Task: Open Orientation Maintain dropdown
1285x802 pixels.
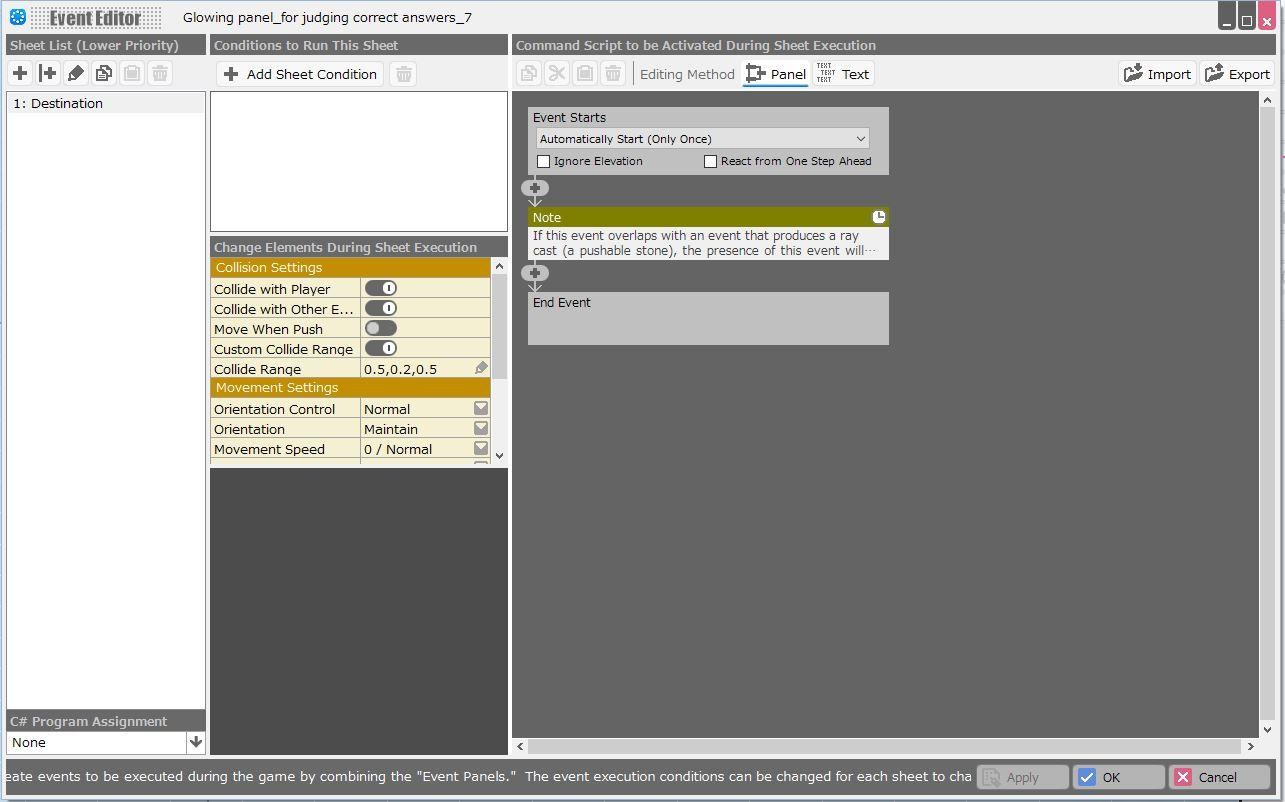Action: (481, 428)
